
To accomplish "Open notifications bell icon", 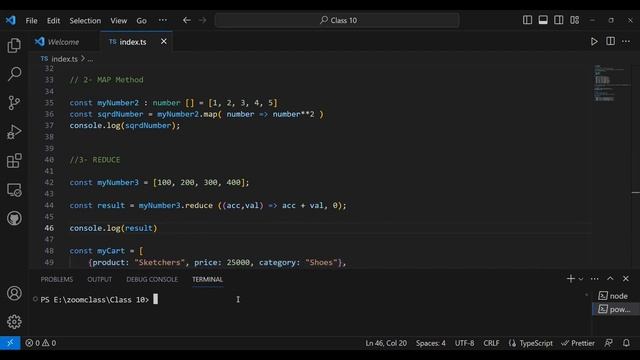I will coord(626,343).
